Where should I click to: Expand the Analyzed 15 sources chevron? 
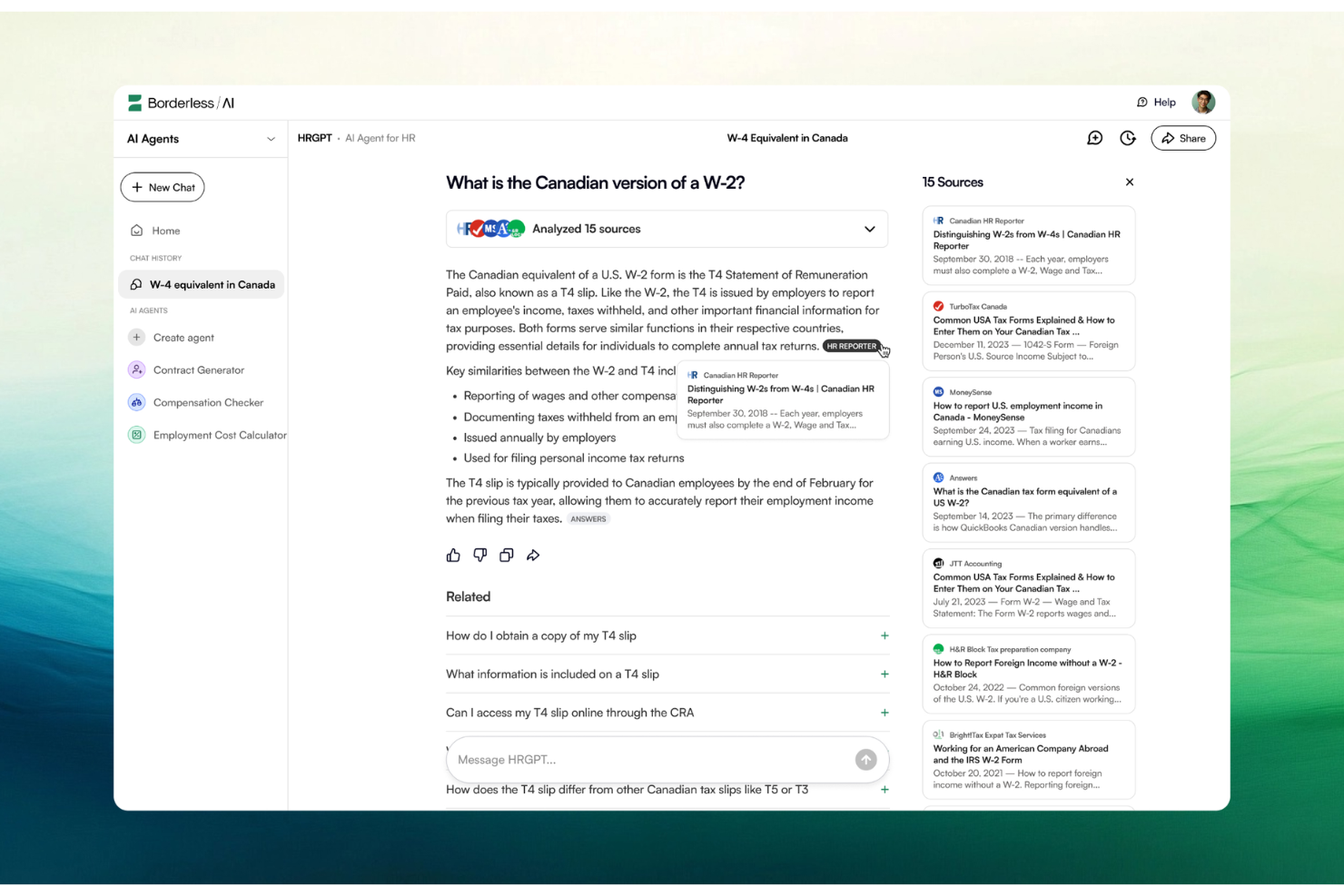coord(870,230)
